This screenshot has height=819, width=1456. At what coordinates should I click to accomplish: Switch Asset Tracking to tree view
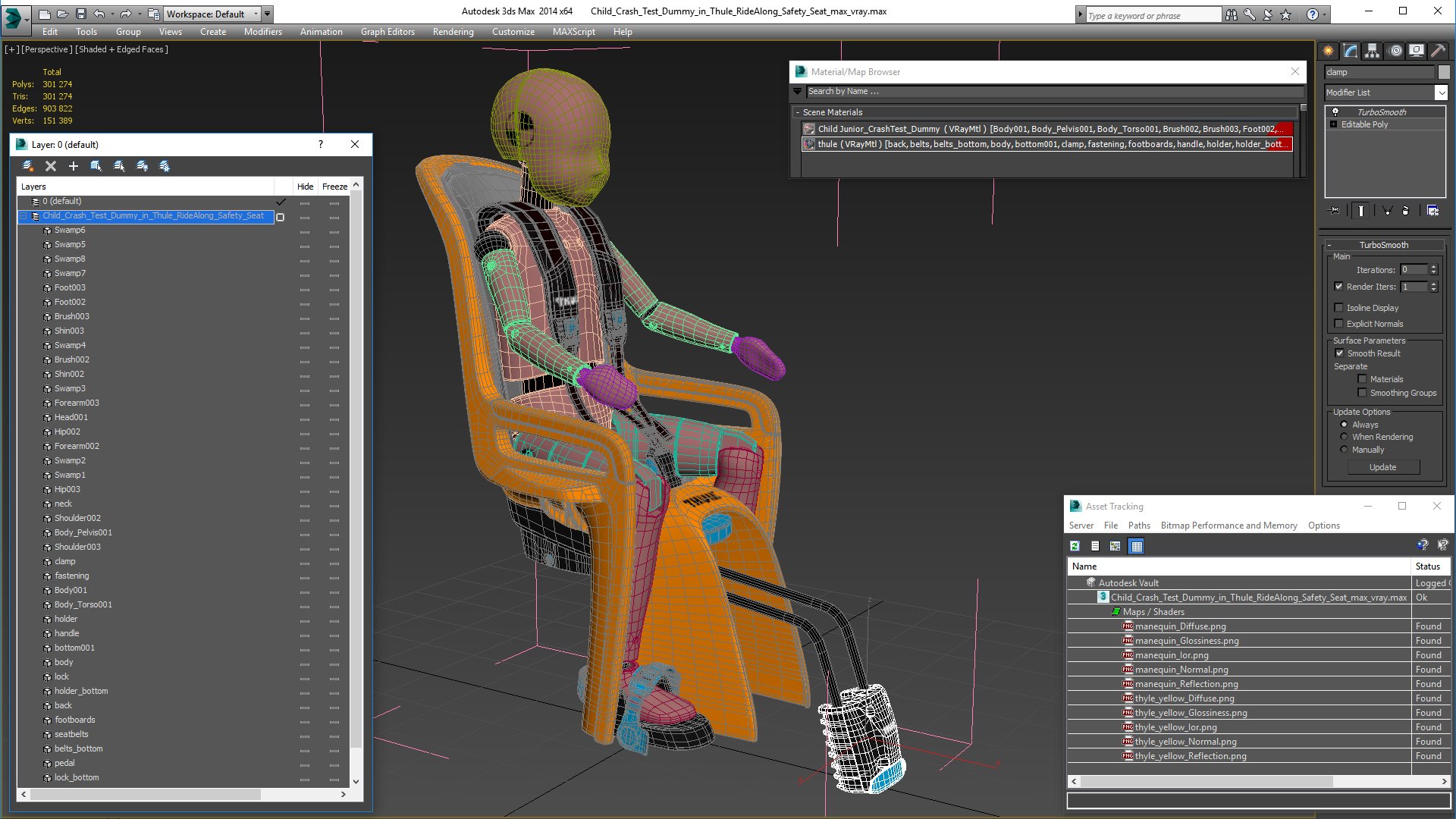click(1115, 546)
